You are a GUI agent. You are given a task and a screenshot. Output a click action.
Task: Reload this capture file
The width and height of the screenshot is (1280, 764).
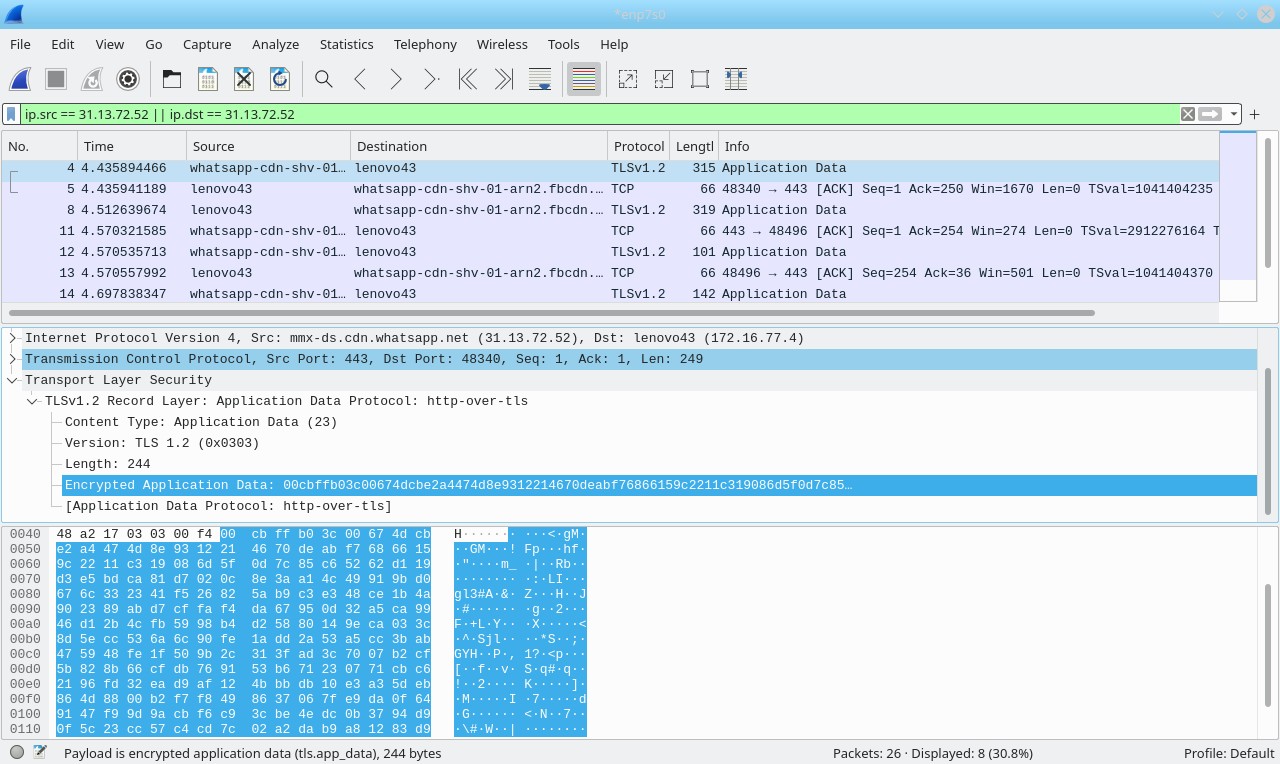280,79
